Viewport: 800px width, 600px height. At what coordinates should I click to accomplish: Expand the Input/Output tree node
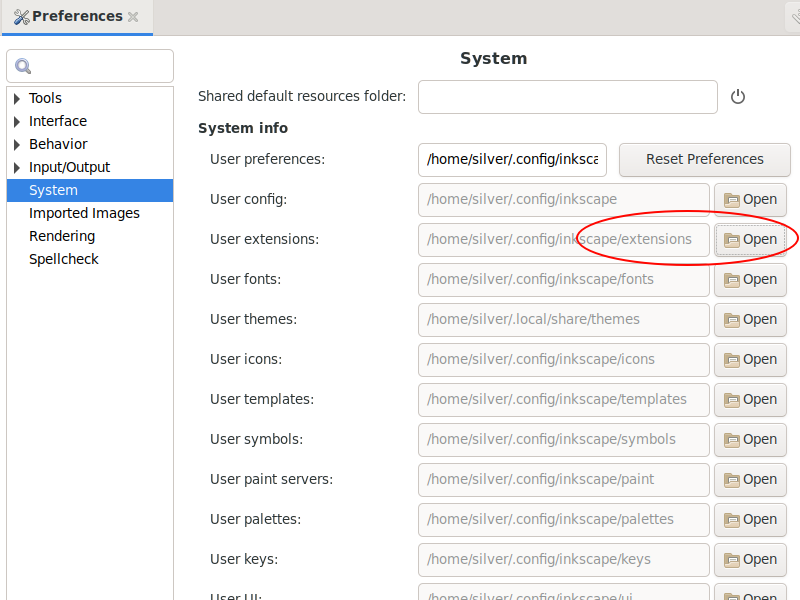pyautogui.click(x=17, y=167)
